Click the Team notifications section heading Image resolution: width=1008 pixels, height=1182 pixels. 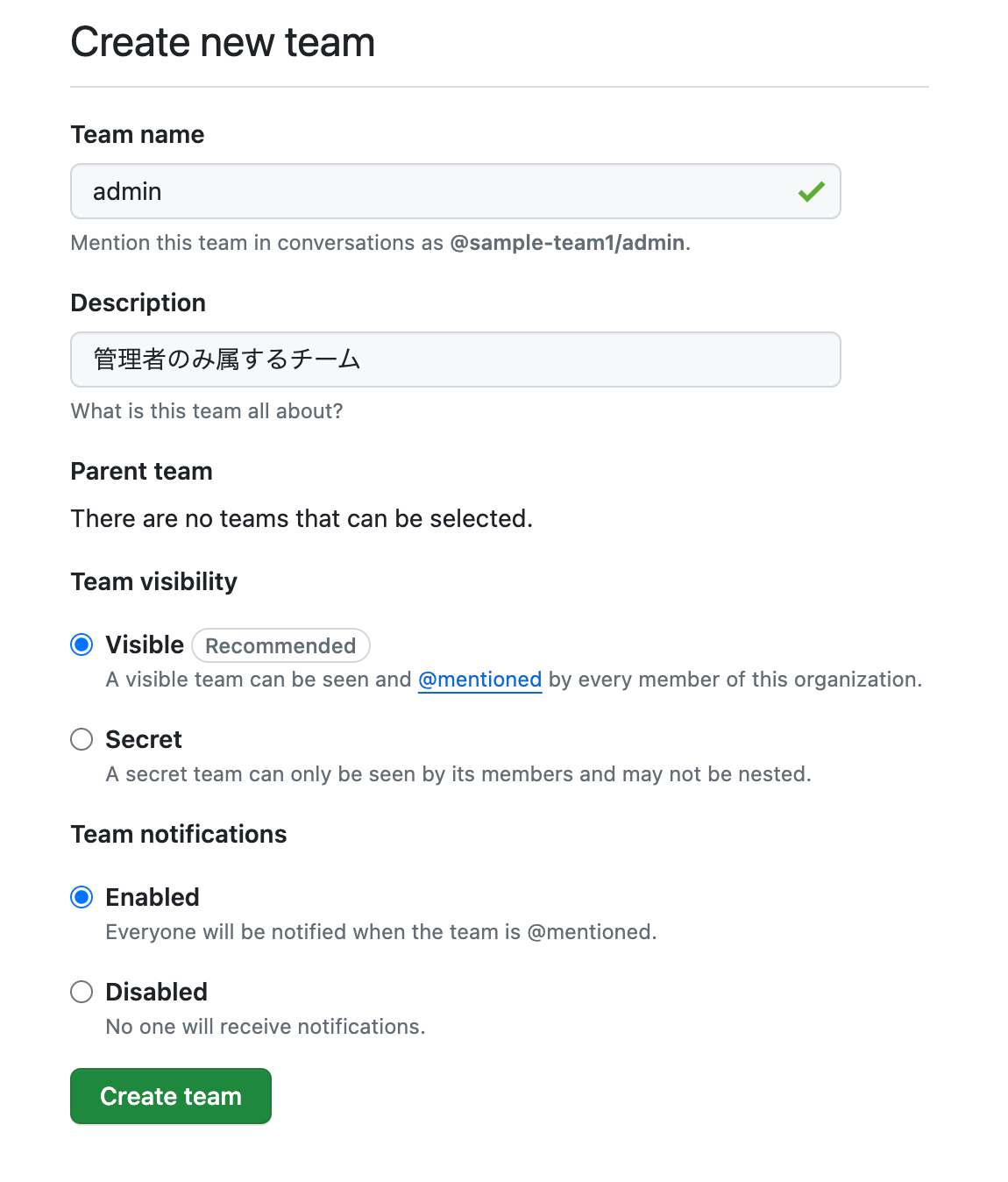[x=178, y=834]
